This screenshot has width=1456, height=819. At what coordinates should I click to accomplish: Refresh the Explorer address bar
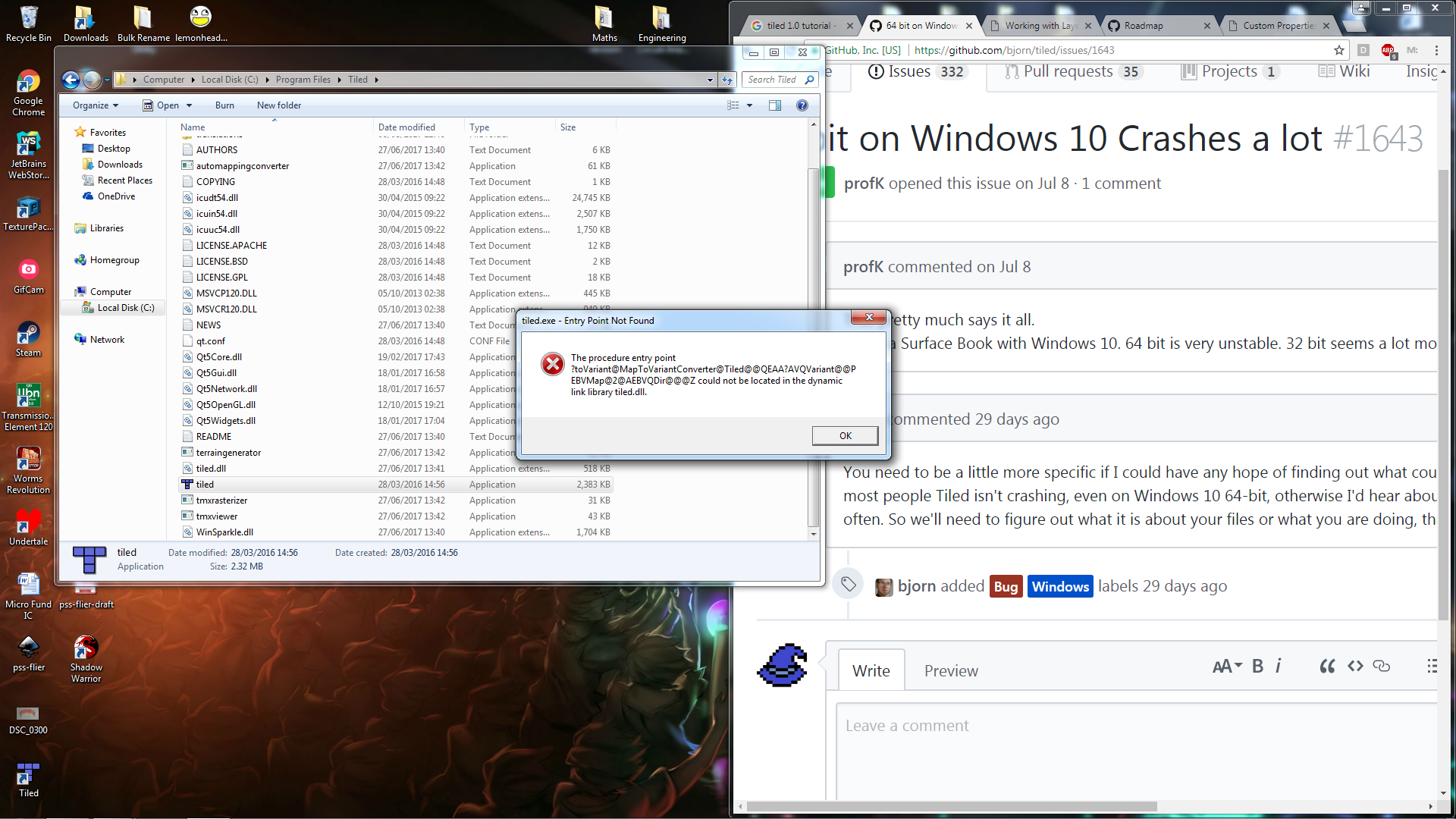click(727, 80)
